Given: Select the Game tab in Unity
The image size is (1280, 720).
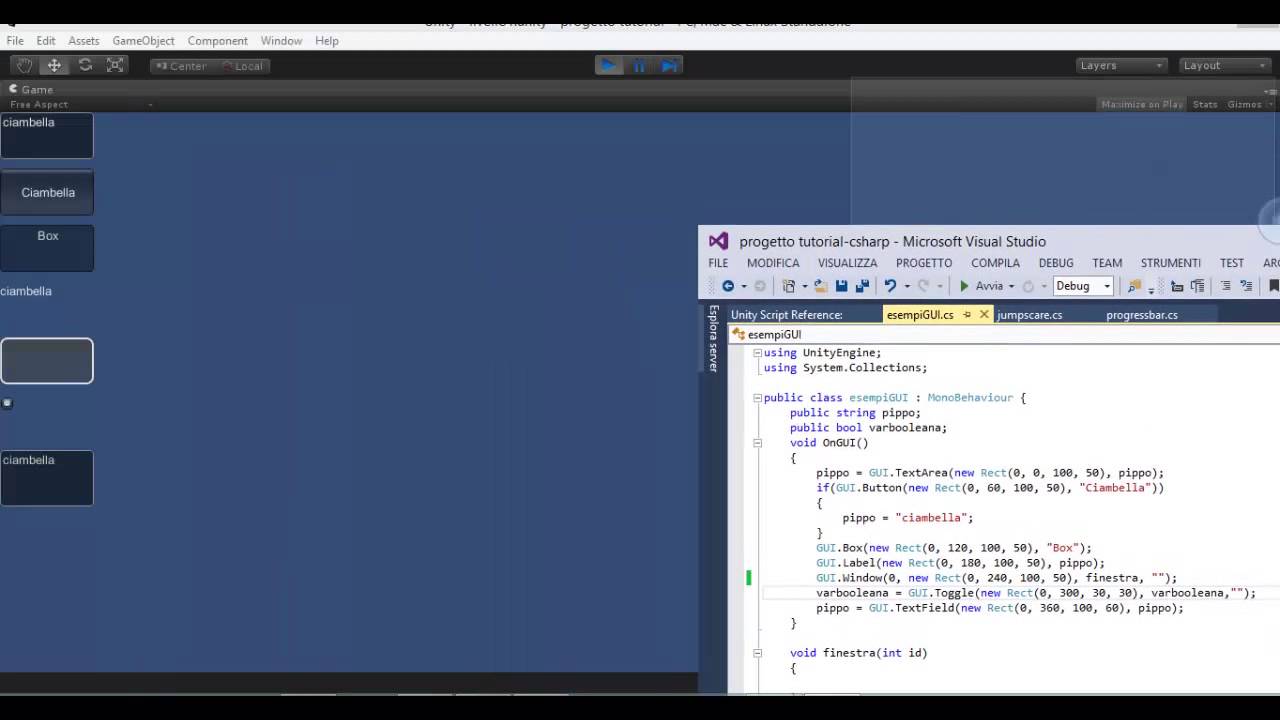Looking at the screenshot, I should tap(31, 89).
